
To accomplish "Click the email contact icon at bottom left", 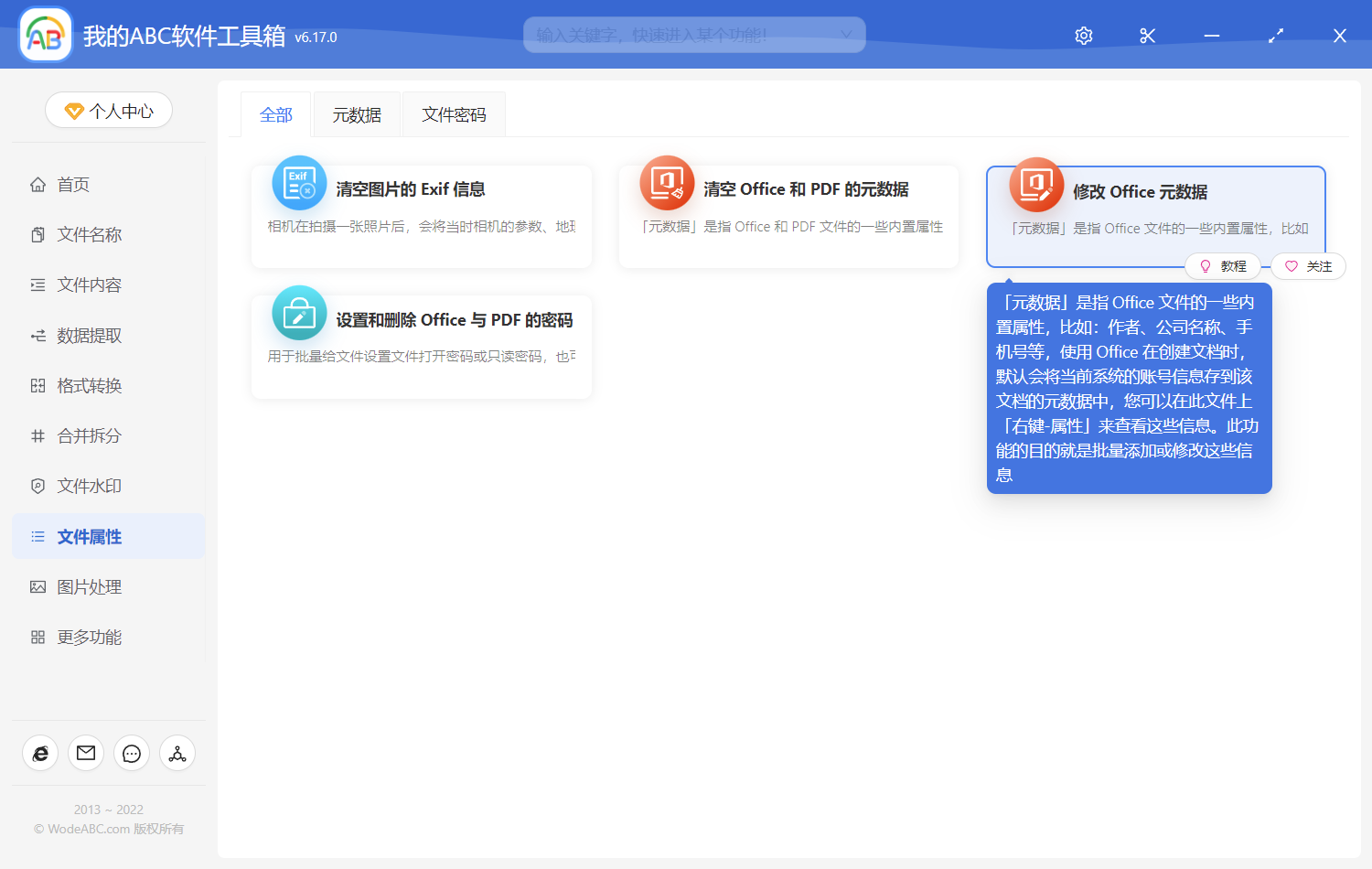I will tap(86, 753).
